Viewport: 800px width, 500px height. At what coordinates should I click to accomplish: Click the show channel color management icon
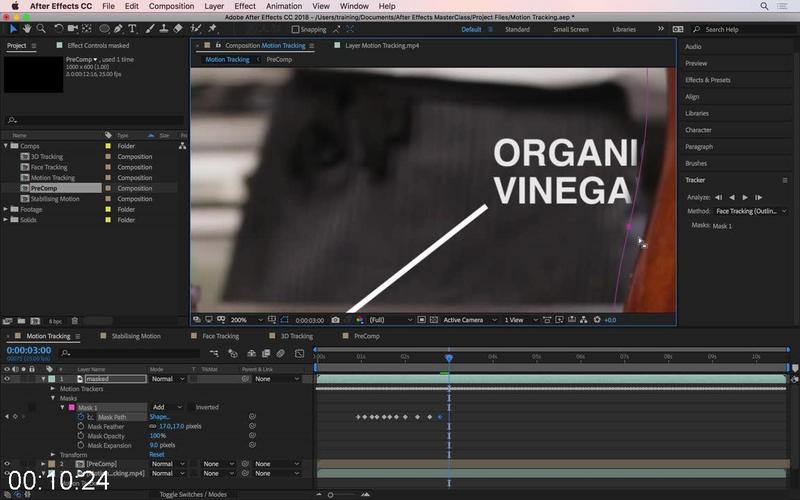[360, 320]
